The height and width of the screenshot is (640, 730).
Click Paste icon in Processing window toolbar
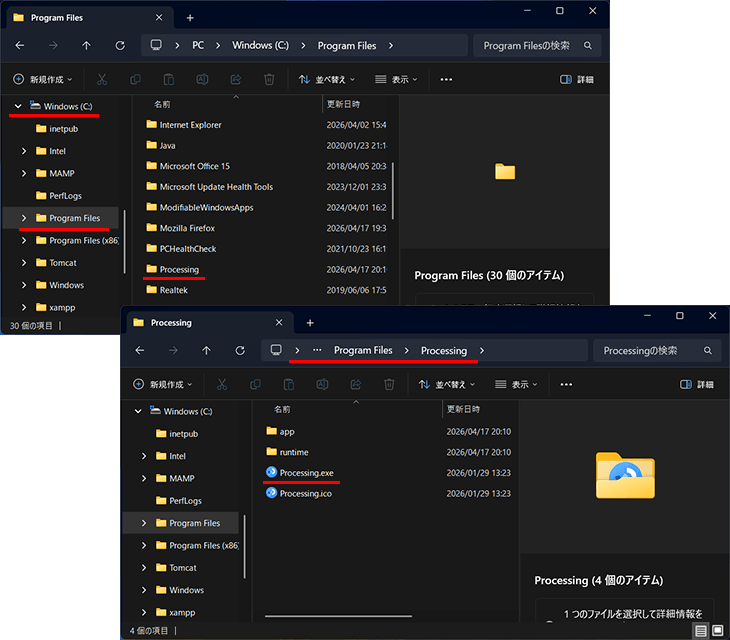tap(289, 384)
